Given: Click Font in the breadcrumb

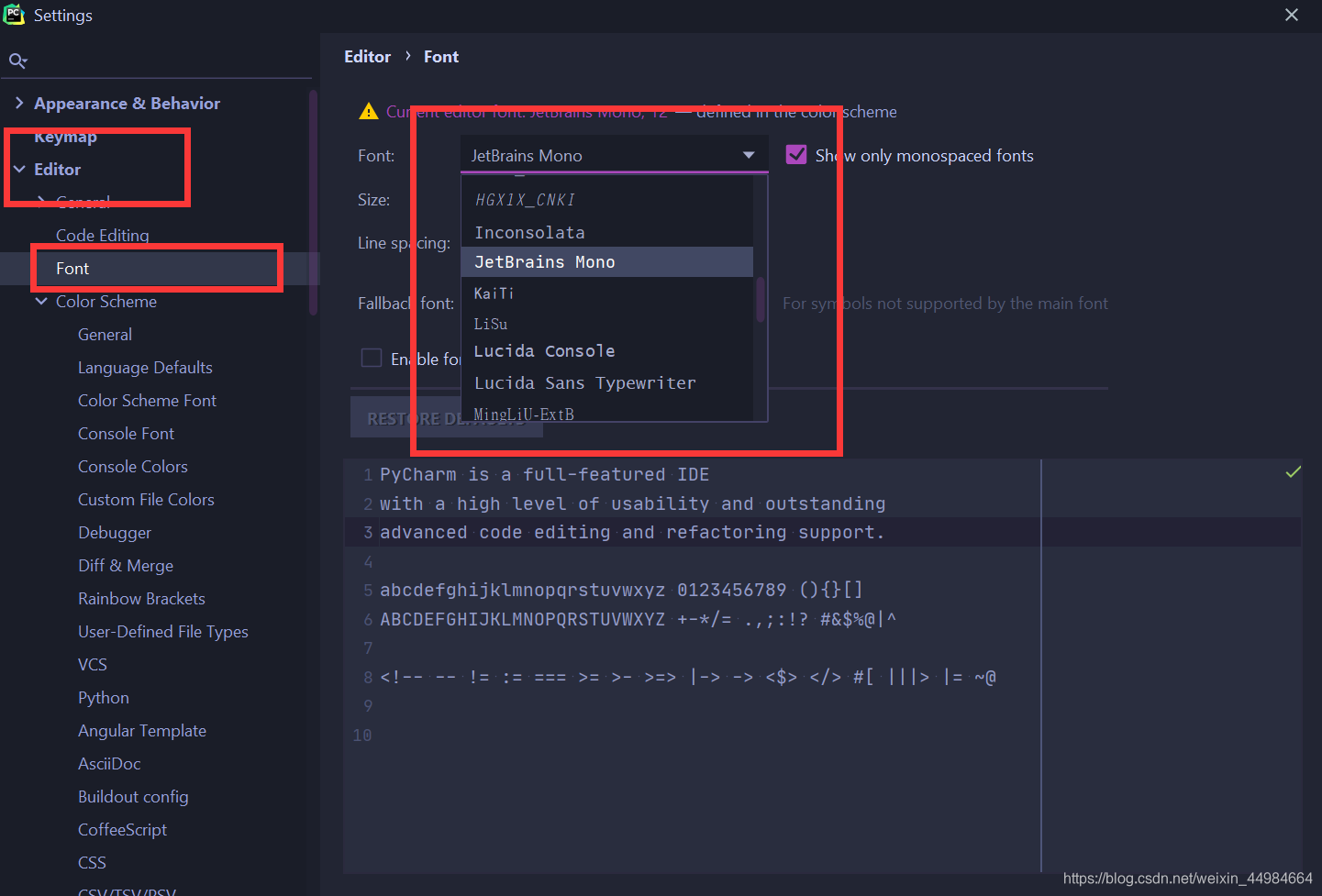Looking at the screenshot, I should pyautogui.click(x=441, y=57).
